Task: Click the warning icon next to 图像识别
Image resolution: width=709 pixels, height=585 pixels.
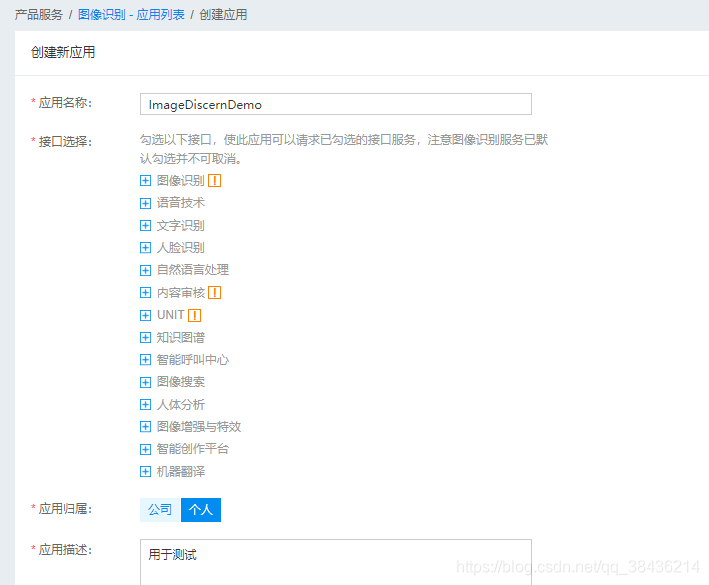Action: pos(214,181)
